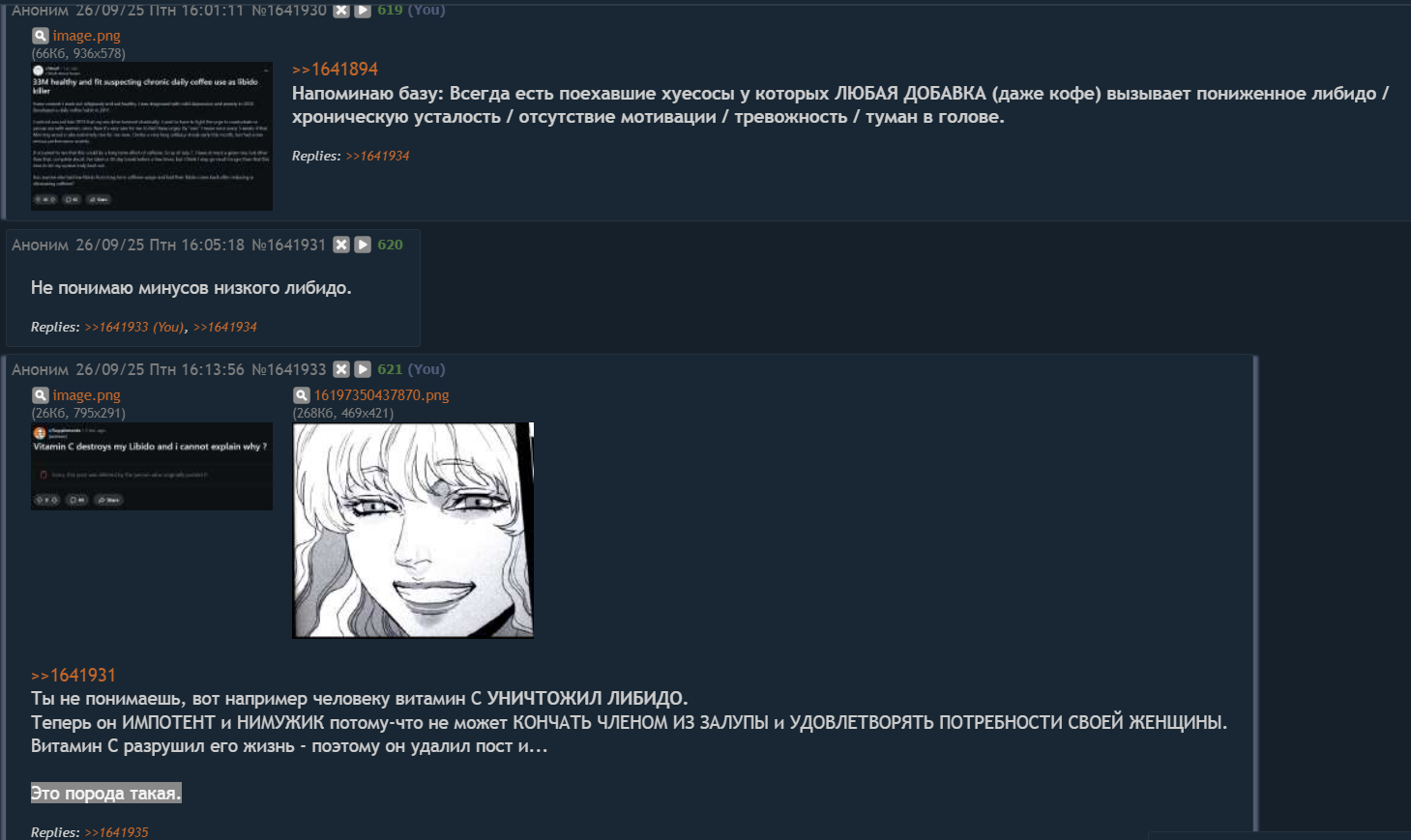Open reply link >>1641935
Image resolution: width=1411 pixels, height=840 pixels.
[116, 832]
